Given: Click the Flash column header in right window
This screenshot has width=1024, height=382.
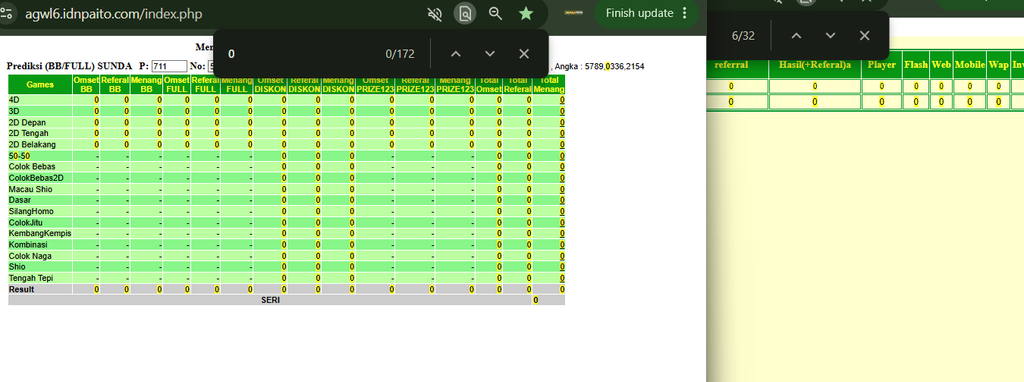Looking at the screenshot, I should pos(916,65).
